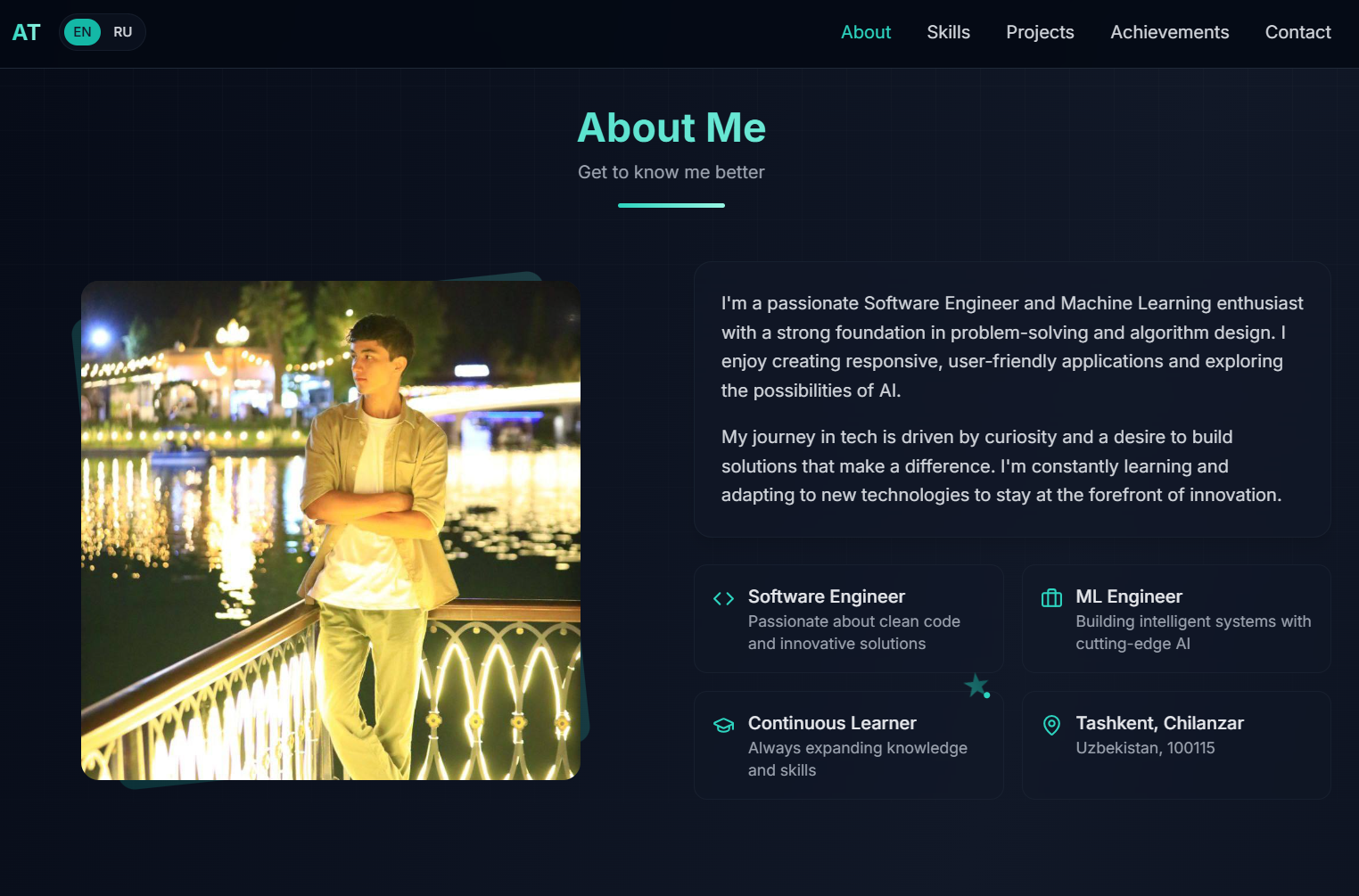Click the 'About Me' heading

point(671,127)
